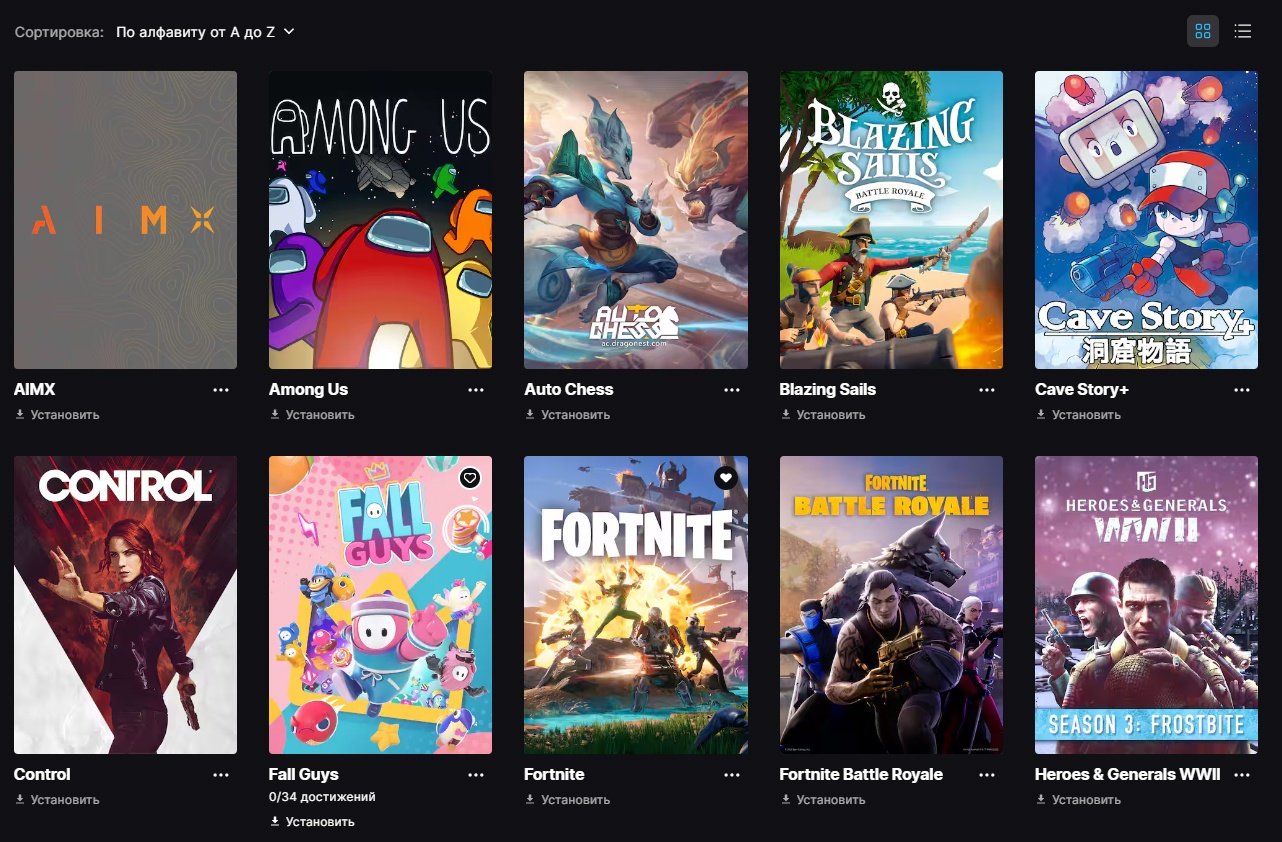Open three-dot menu for AIMX
The width and height of the screenshot is (1282, 842).
(221, 390)
